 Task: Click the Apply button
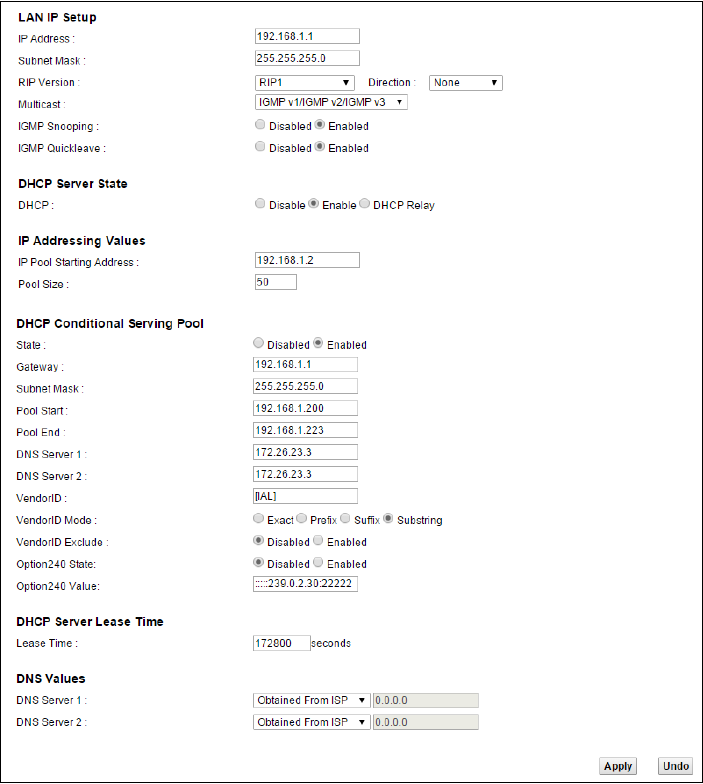pos(618,766)
